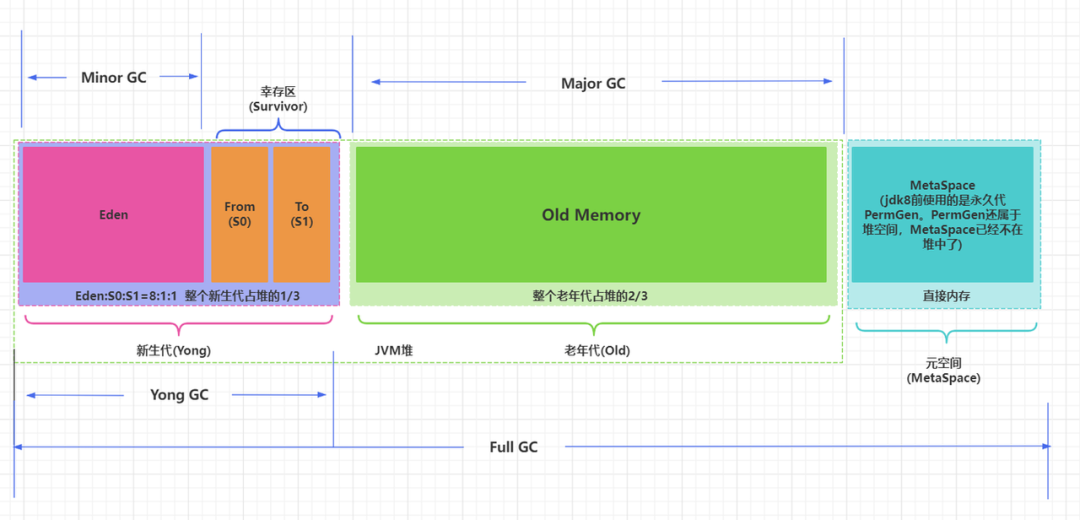Select the green Old Memory block
Screen dimensions: 1080x520
591,214
